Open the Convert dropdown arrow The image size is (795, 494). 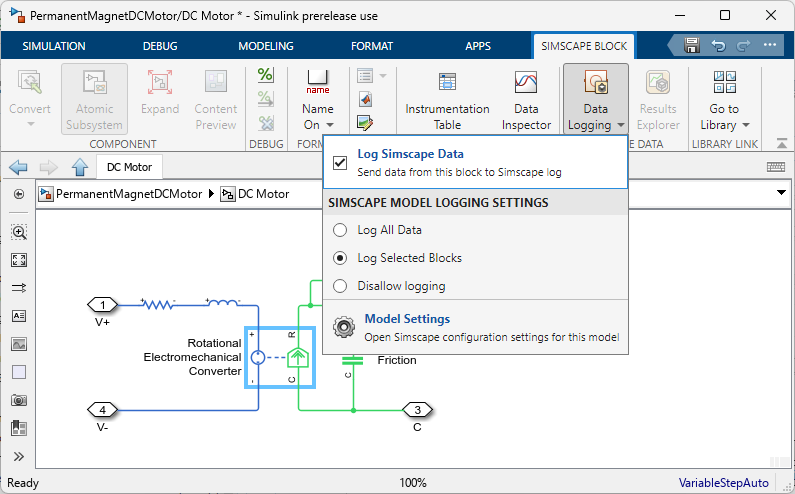(x=30, y=124)
